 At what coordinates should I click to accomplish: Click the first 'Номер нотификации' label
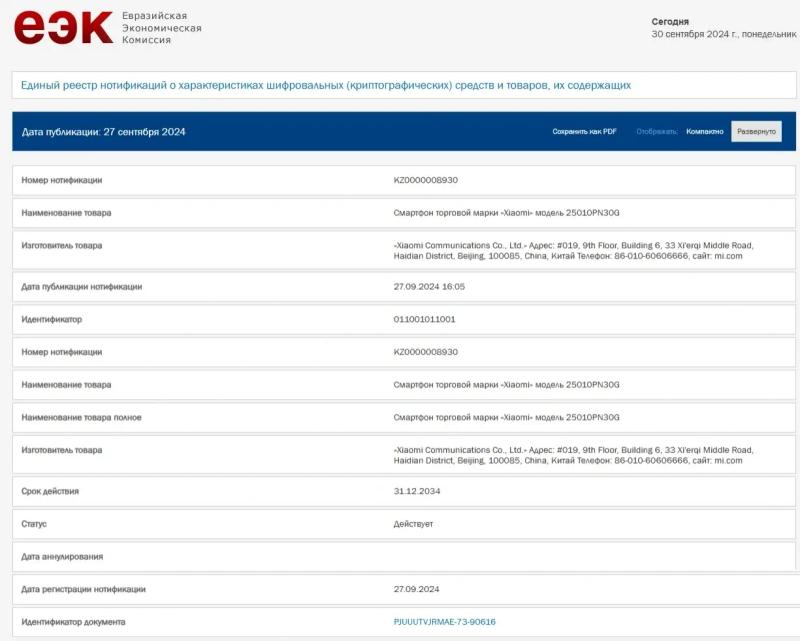tap(62, 180)
